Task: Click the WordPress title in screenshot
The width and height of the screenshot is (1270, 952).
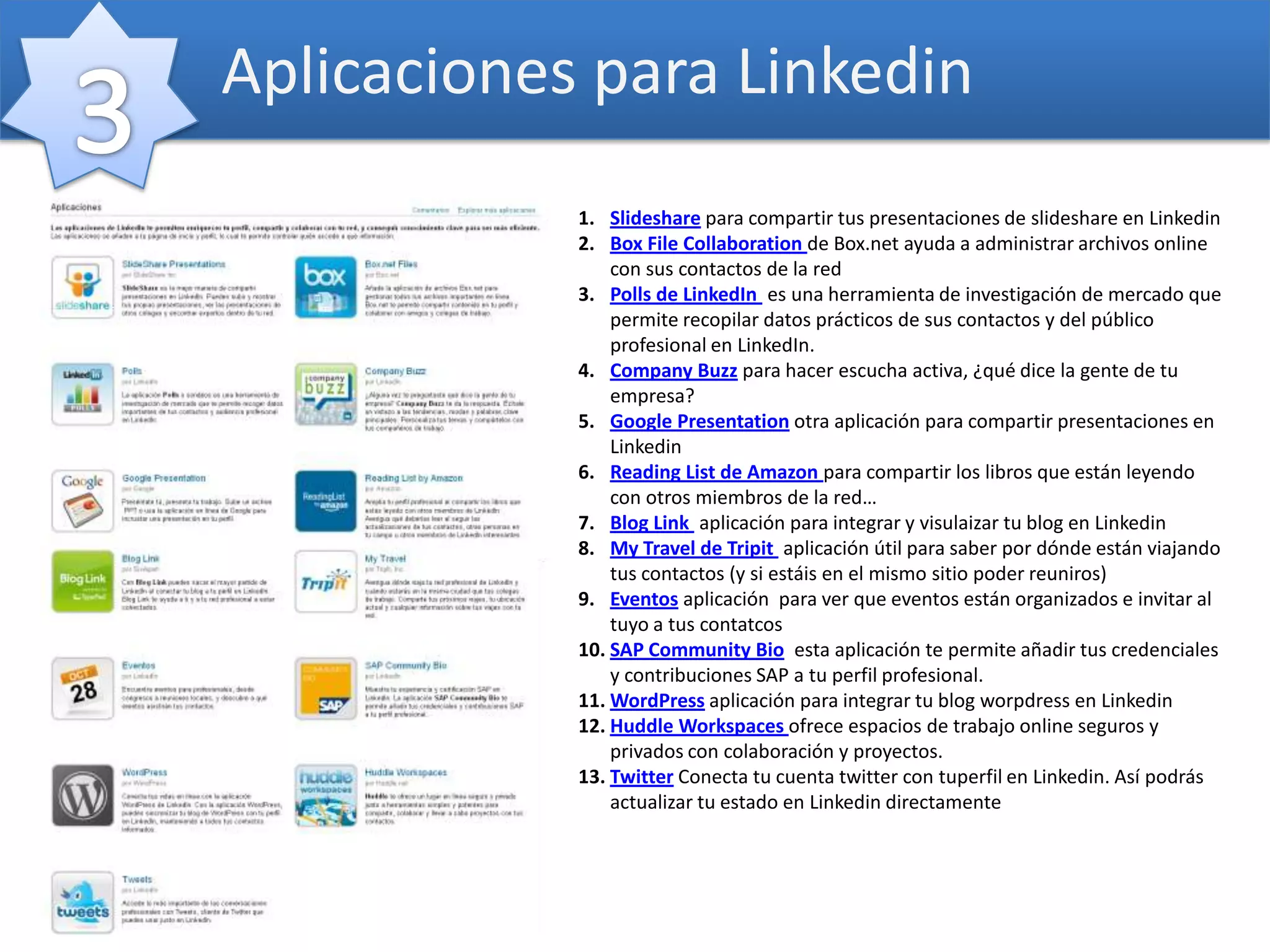Action: click(144, 772)
